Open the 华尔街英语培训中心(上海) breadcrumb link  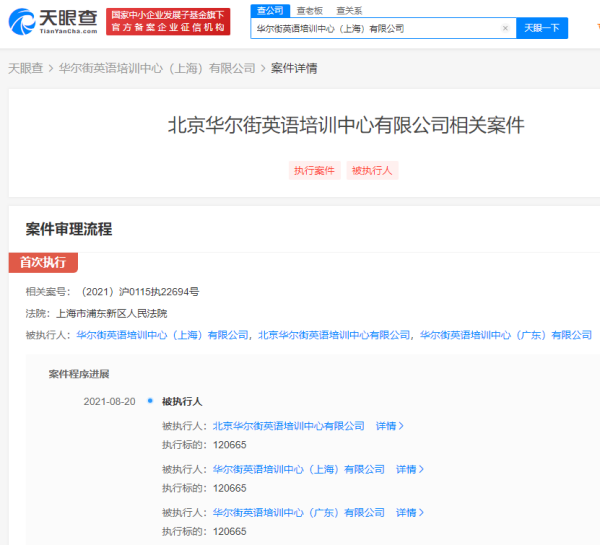click(157, 69)
